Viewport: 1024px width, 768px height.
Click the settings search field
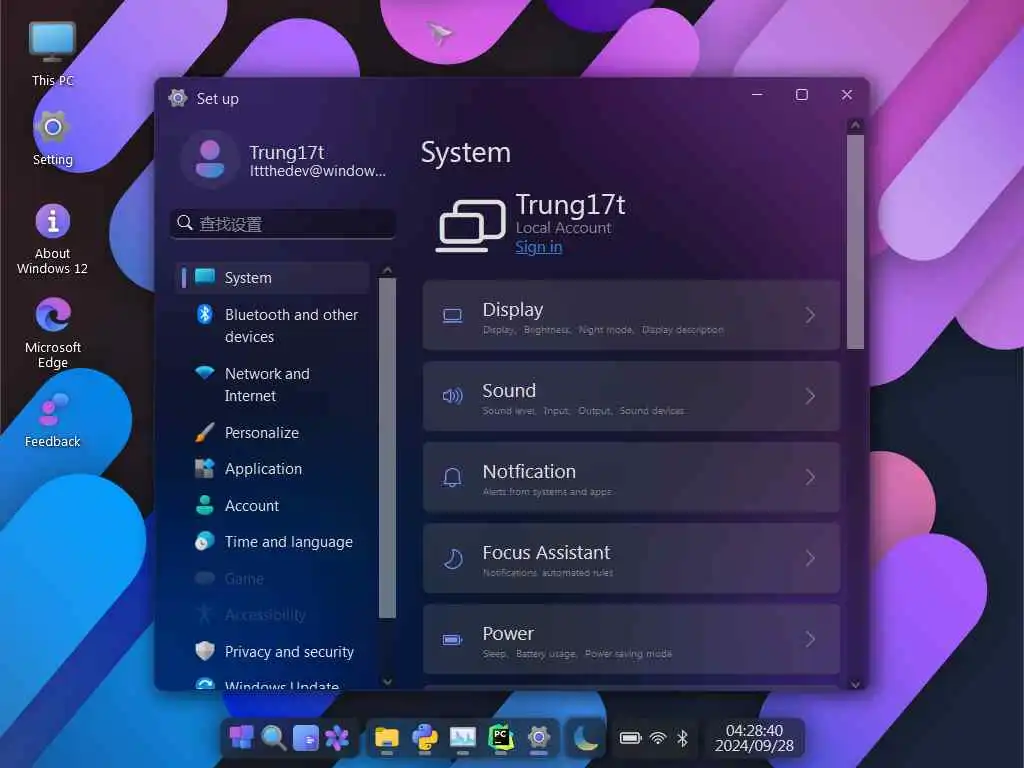click(283, 224)
